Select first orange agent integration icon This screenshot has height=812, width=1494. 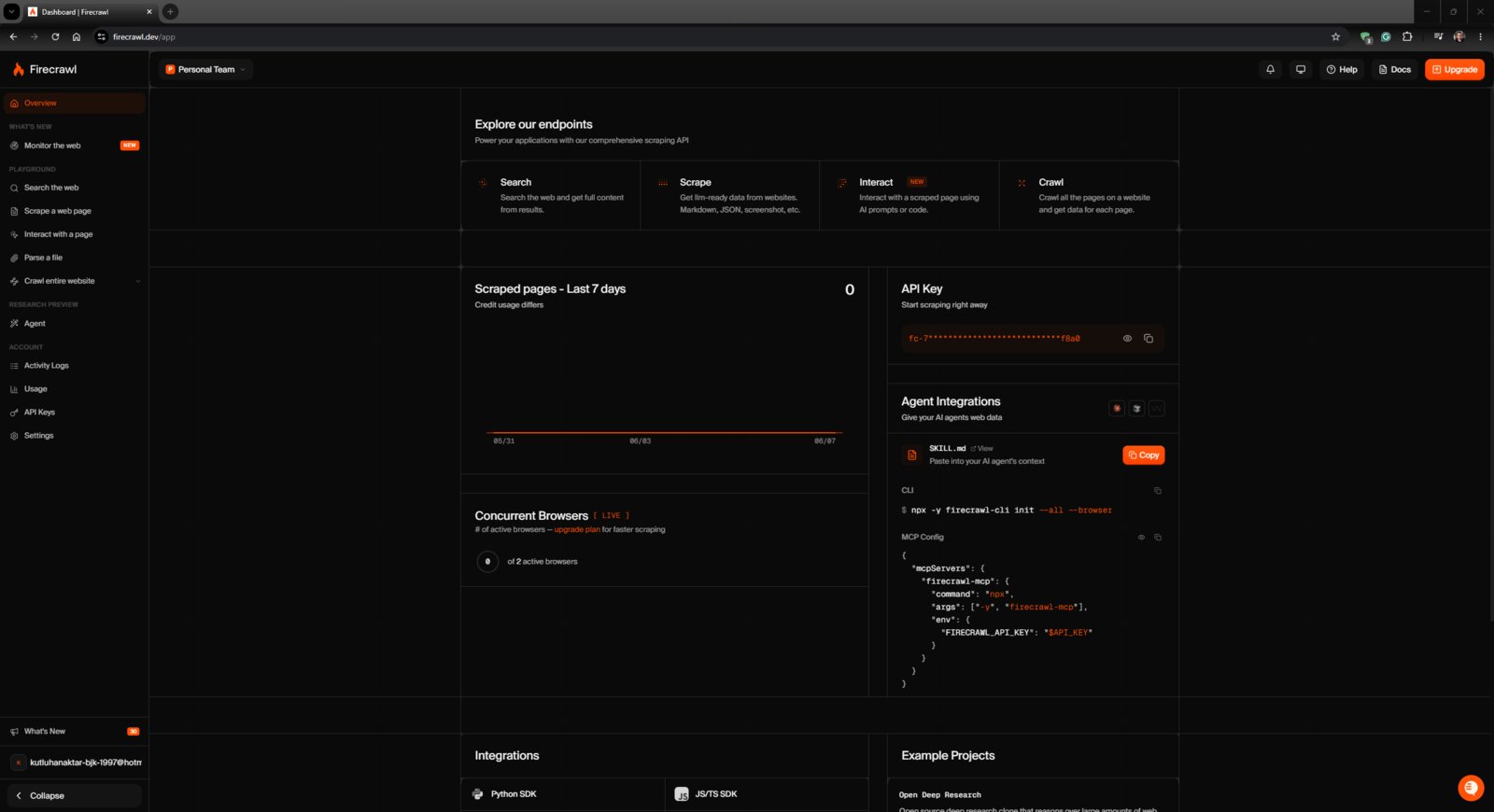(1117, 409)
